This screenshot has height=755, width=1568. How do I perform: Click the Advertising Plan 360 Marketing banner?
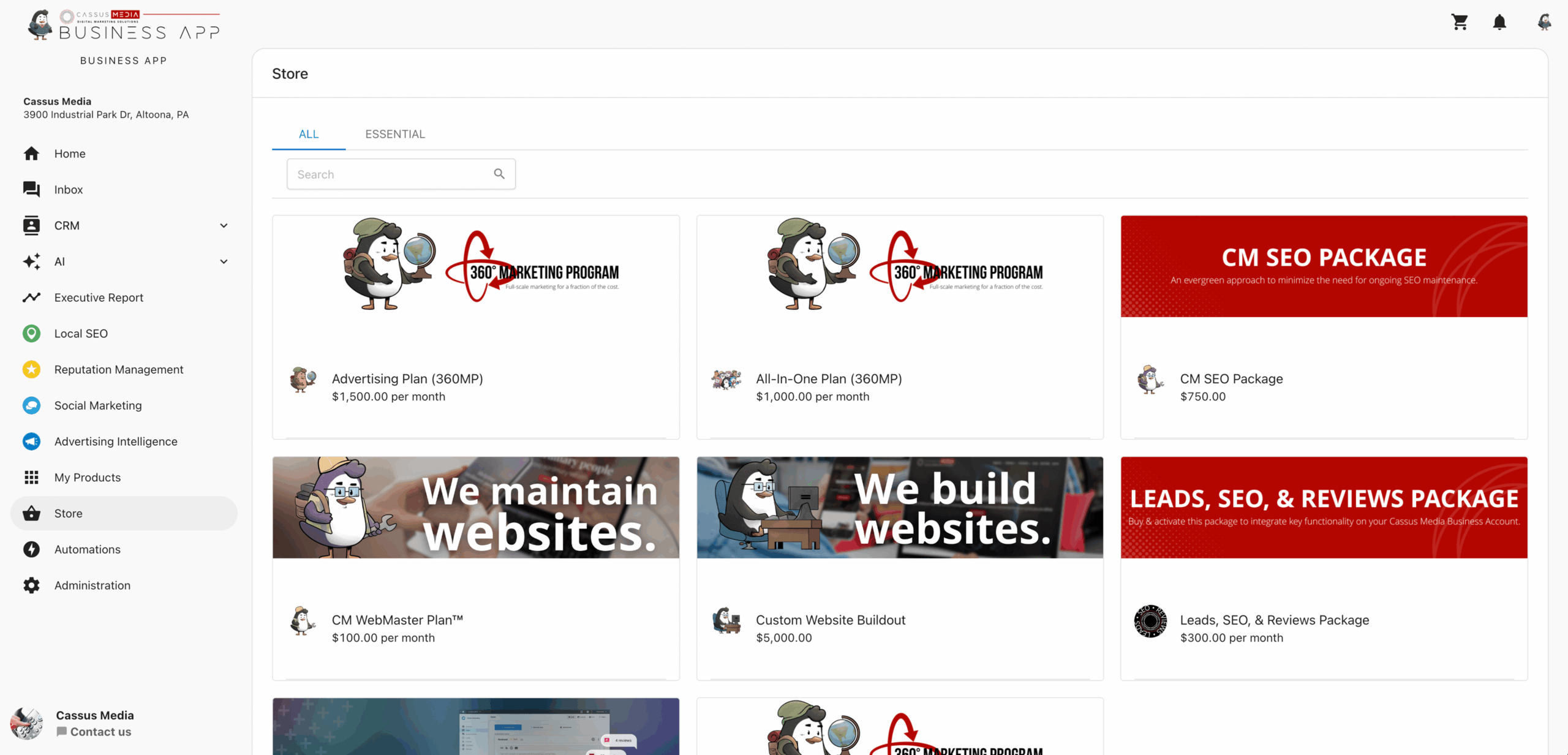(476, 266)
